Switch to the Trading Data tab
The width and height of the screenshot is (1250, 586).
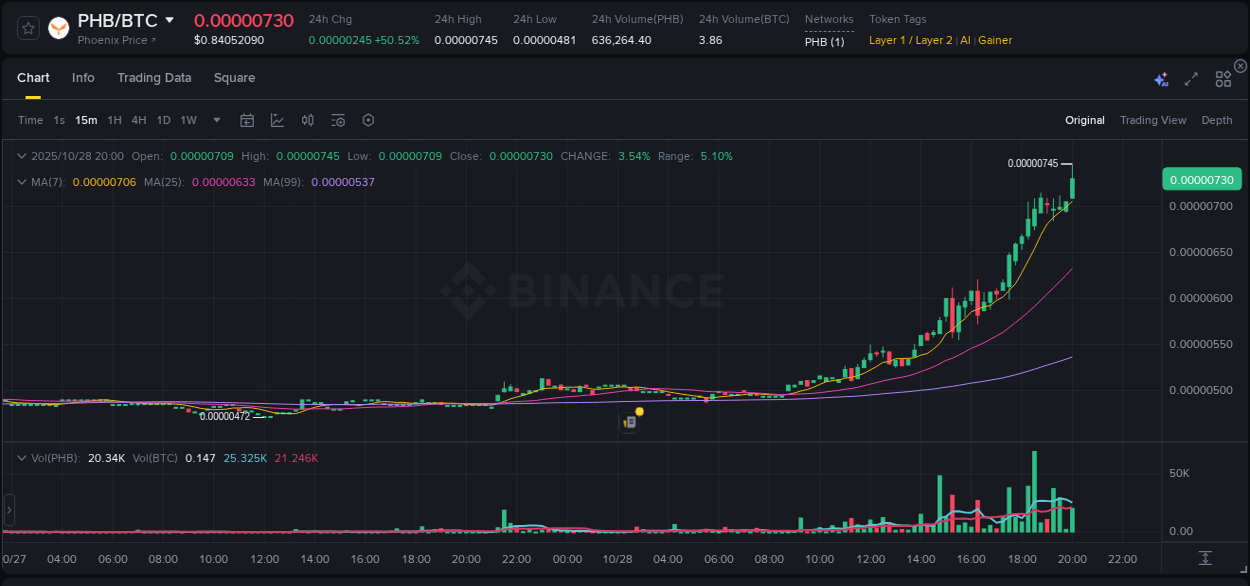coord(154,78)
